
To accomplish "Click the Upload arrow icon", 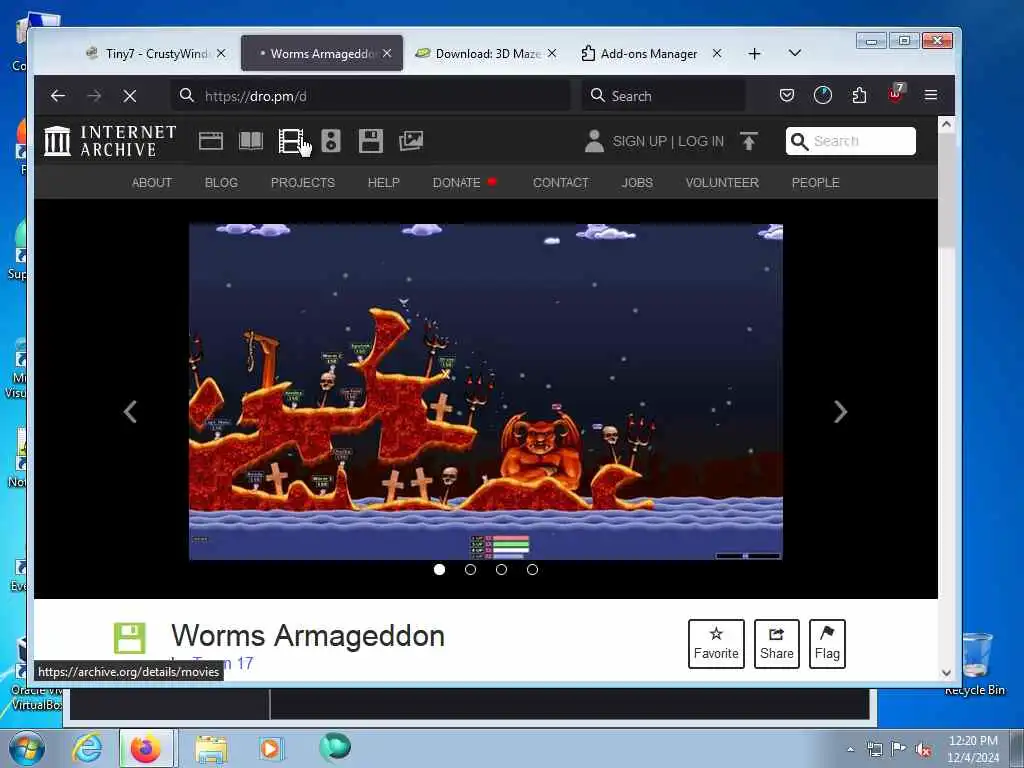I will pyautogui.click(x=749, y=141).
